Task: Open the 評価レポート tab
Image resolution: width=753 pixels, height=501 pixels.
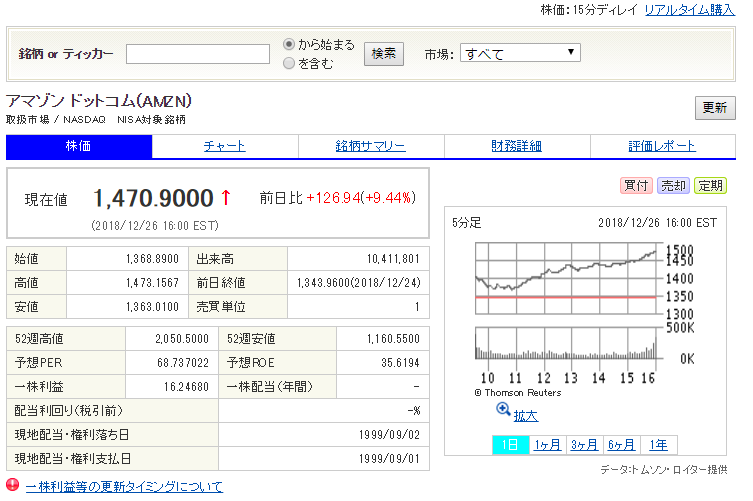Action: tap(662, 146)
